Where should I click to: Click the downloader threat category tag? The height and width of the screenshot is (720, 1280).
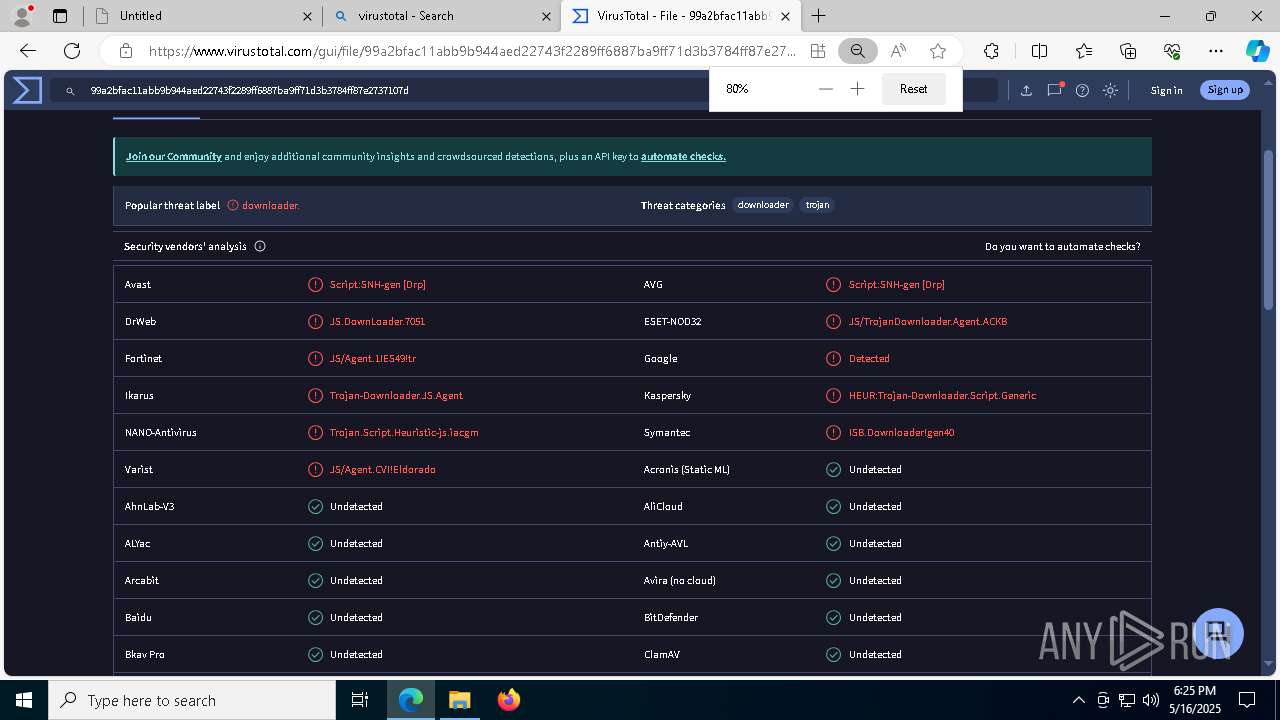(763, 205)
